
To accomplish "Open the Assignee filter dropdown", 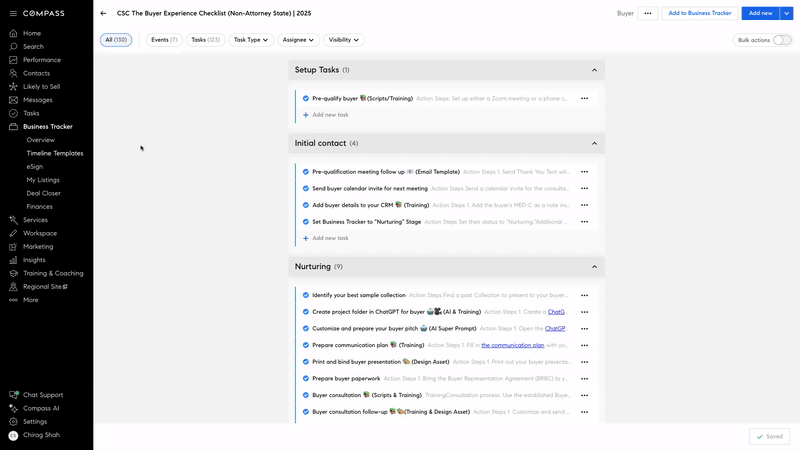I will pyautogui.click(x=298, y=40).
